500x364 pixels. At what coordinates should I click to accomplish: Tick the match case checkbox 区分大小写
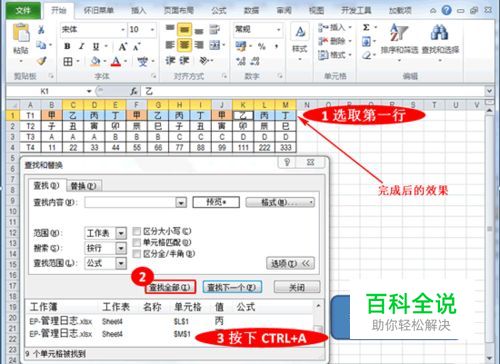click(137, 231)
